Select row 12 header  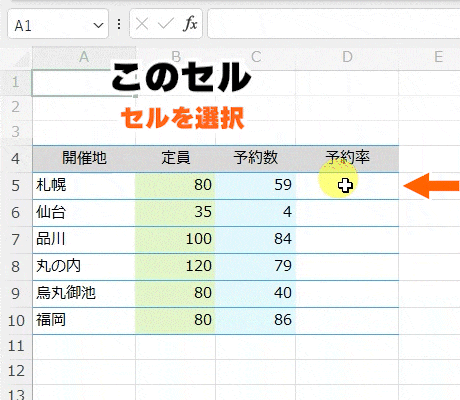click(x=16, y=371)
